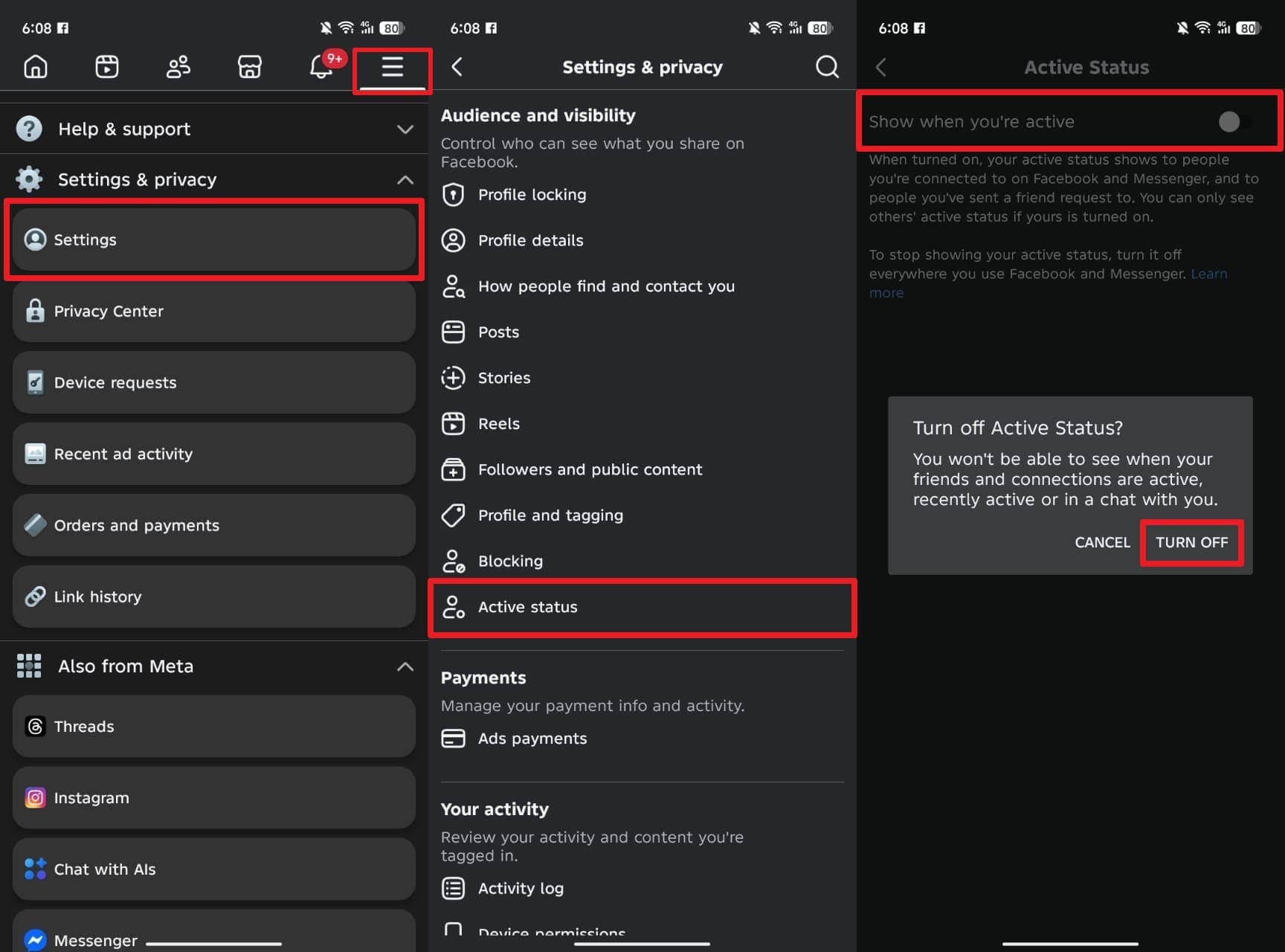Tap the back arrow on Active Status
1285x952 pixels.
[x=881, y=66]
